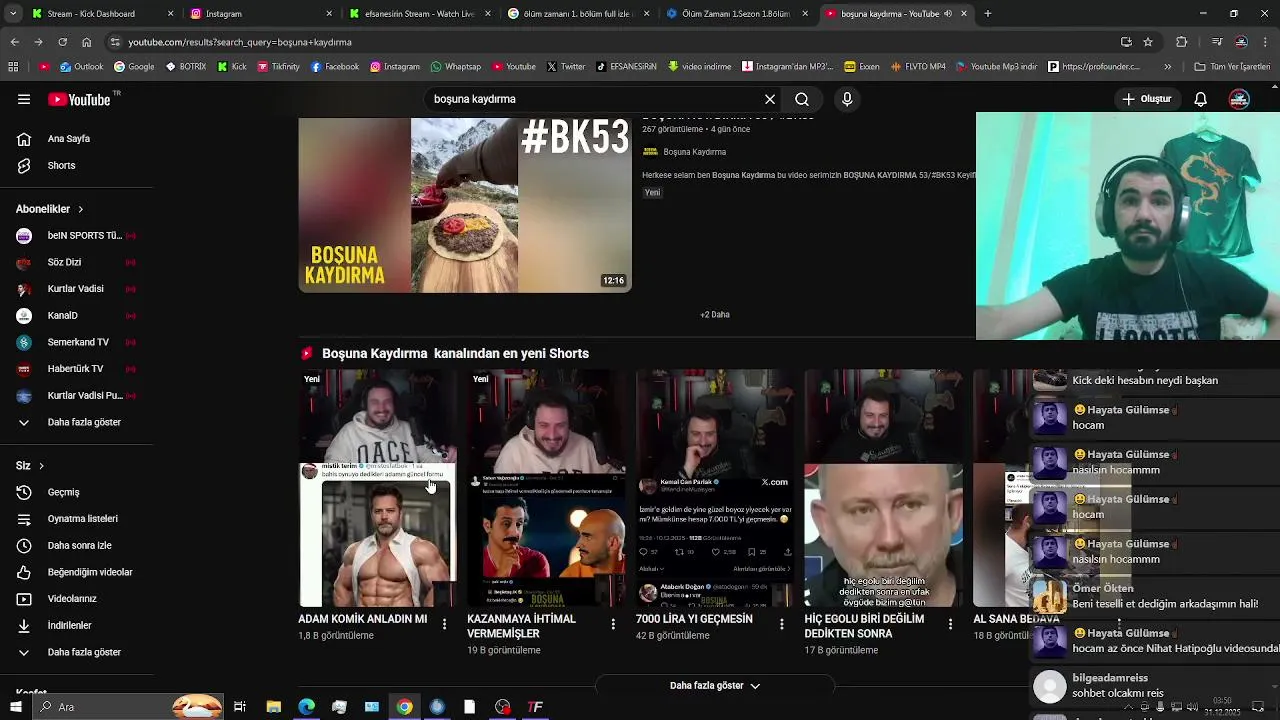This screenshot has height=720, width=1280.
Task: Switch to Stream - Kick Dashboard tab
Action: tap(90, 14)
